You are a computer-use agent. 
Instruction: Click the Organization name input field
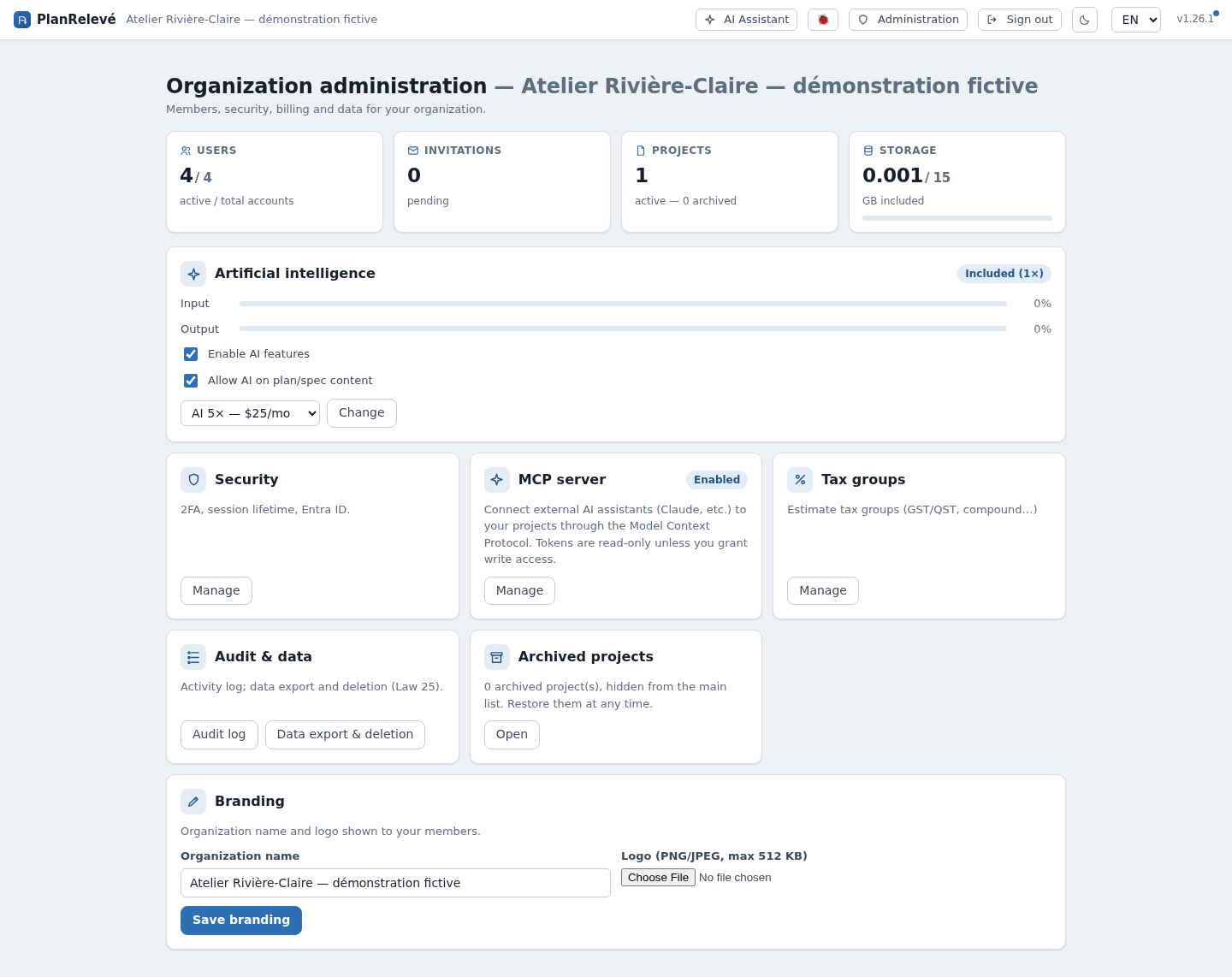click(395, 883)
